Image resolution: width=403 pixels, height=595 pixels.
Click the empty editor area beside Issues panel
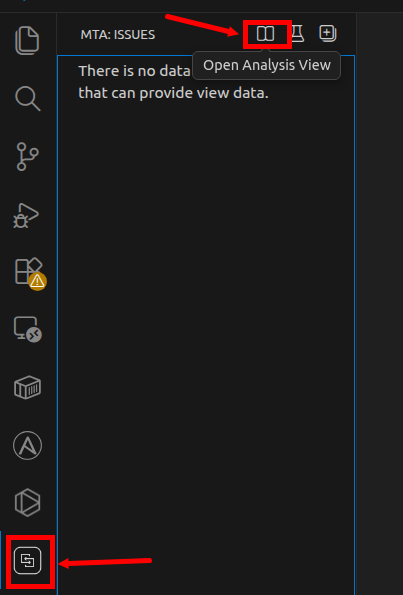[379, 304]
